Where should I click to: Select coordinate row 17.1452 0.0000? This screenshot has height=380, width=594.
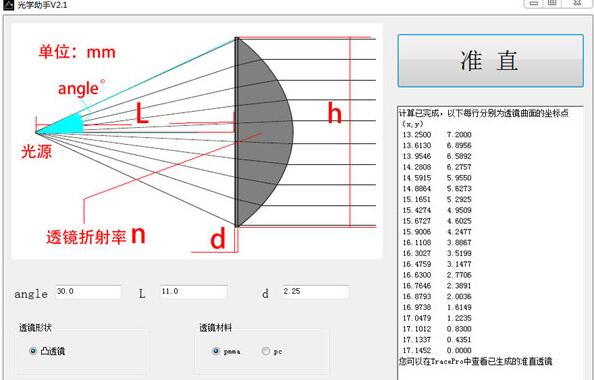pos(437,350)
